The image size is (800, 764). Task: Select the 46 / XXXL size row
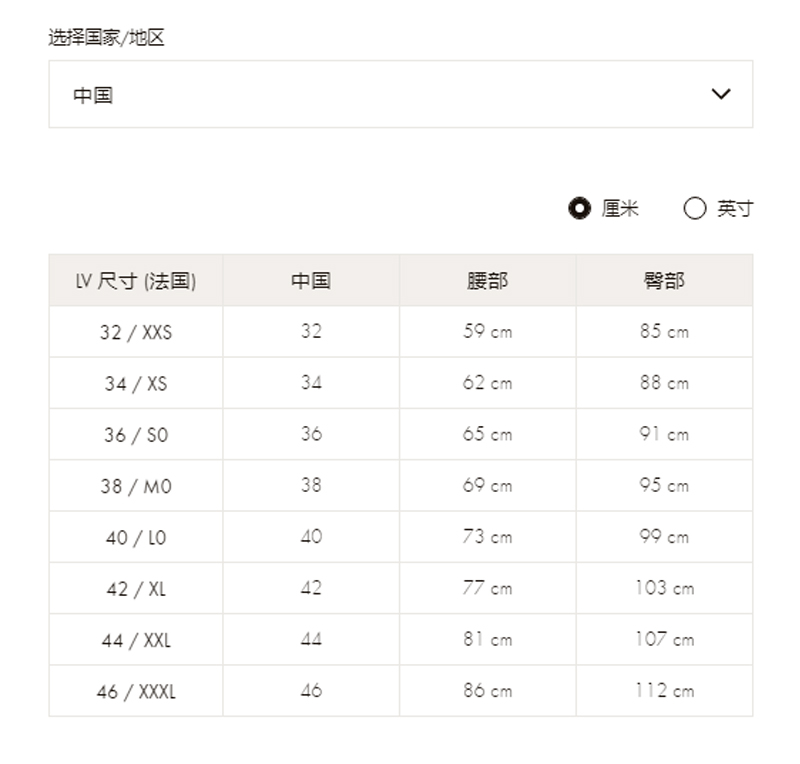(136, 691)
